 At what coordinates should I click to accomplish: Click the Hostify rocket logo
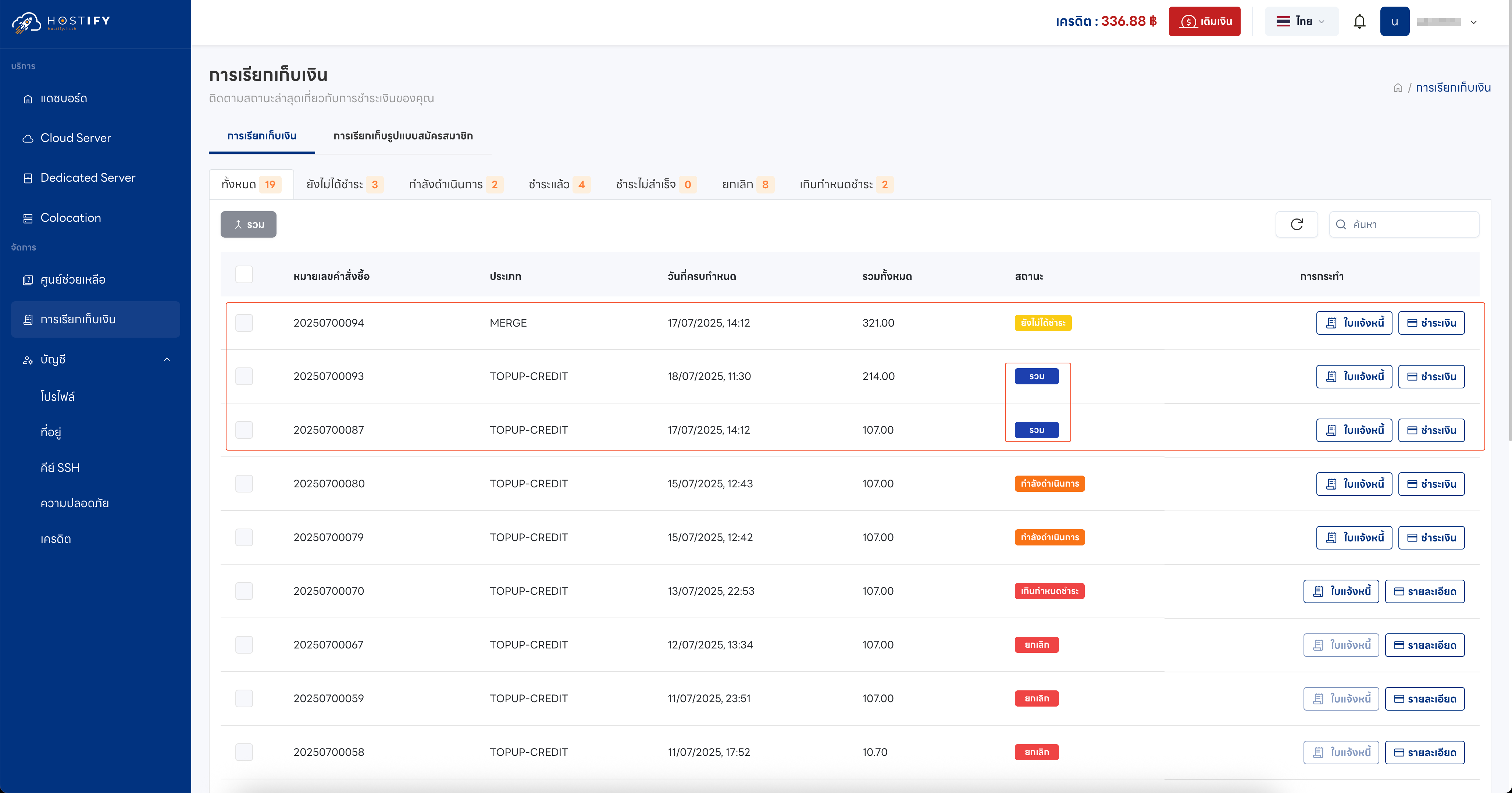[26, 22]
